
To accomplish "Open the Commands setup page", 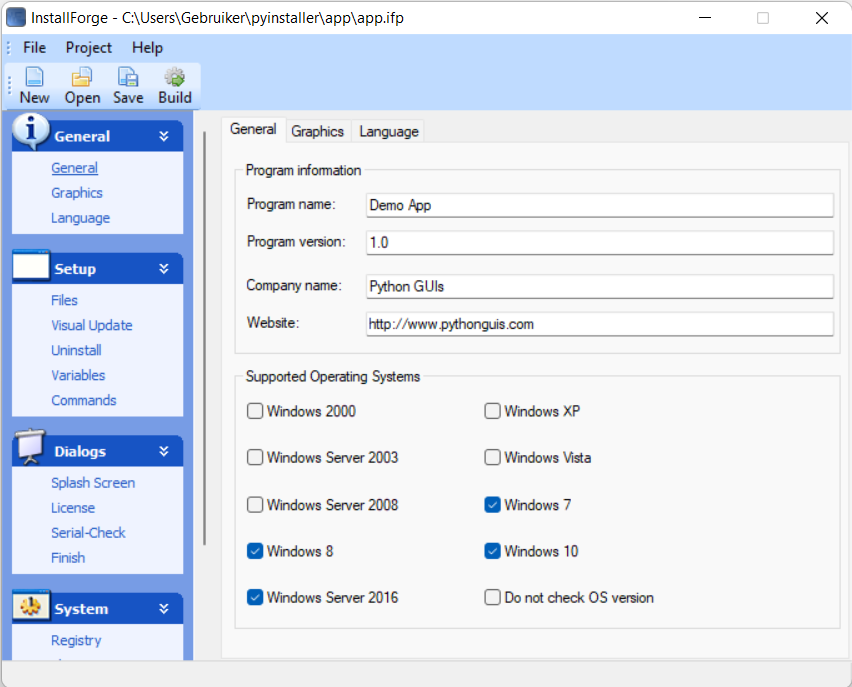I will pyautogui.click(x=84, y=401).
